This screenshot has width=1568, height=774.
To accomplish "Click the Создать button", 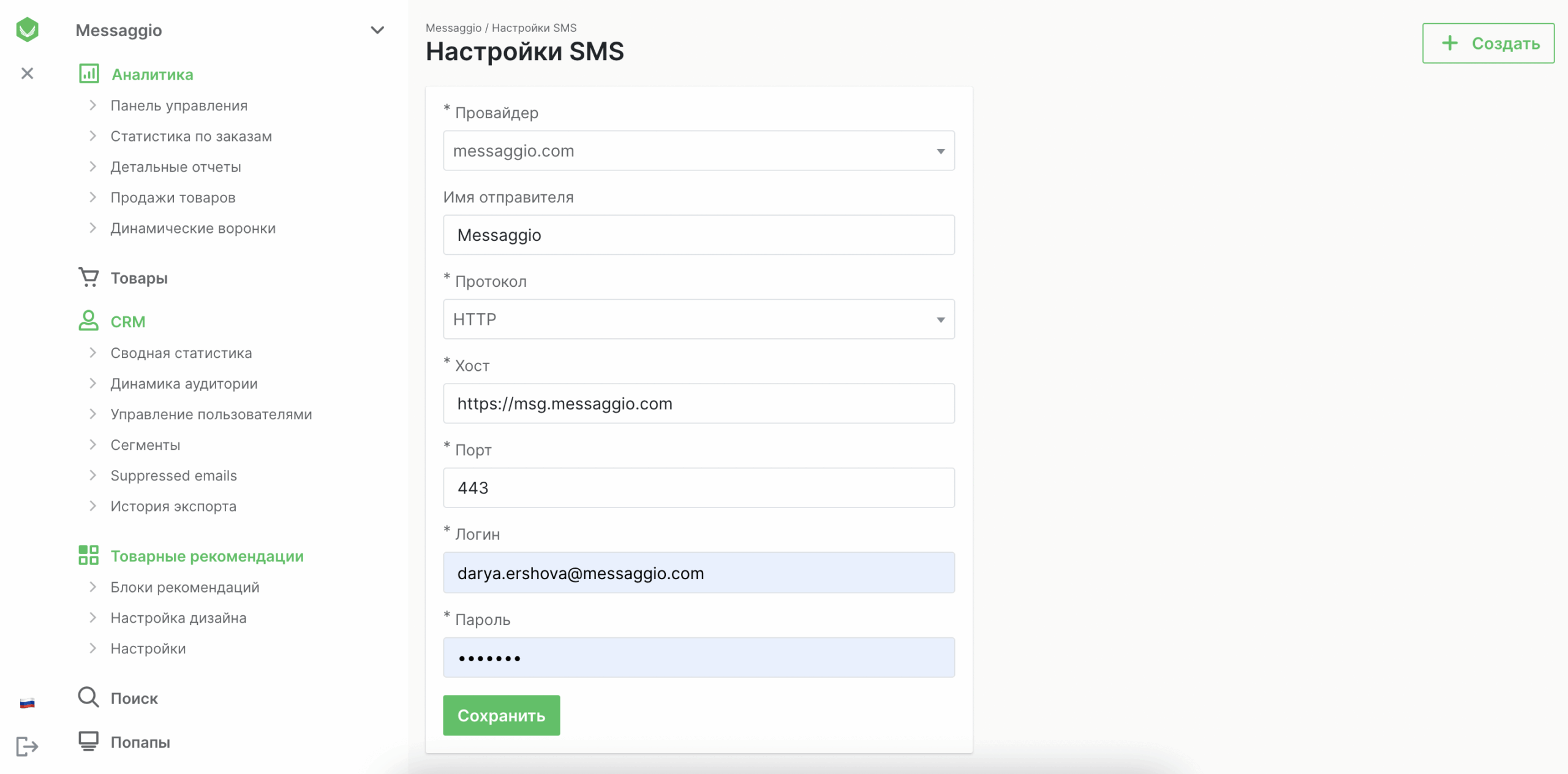I will 1488,44.
